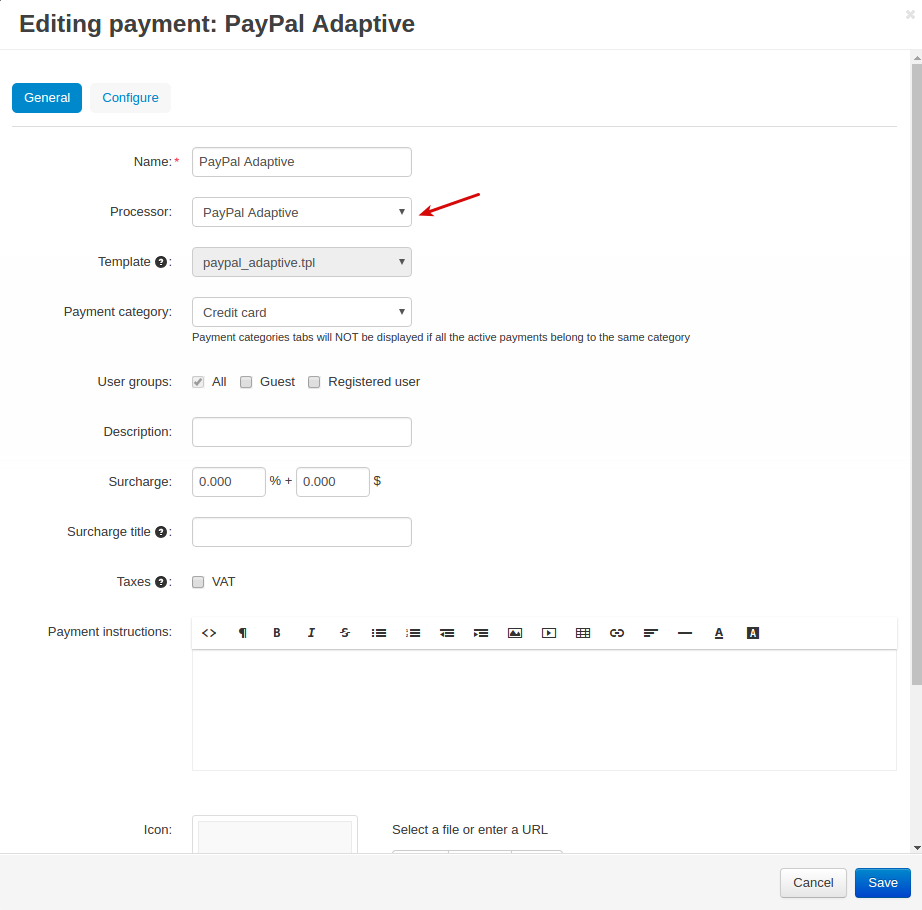Open text alignment options in editor
This screenshot has width=922, height=910.
651,633
